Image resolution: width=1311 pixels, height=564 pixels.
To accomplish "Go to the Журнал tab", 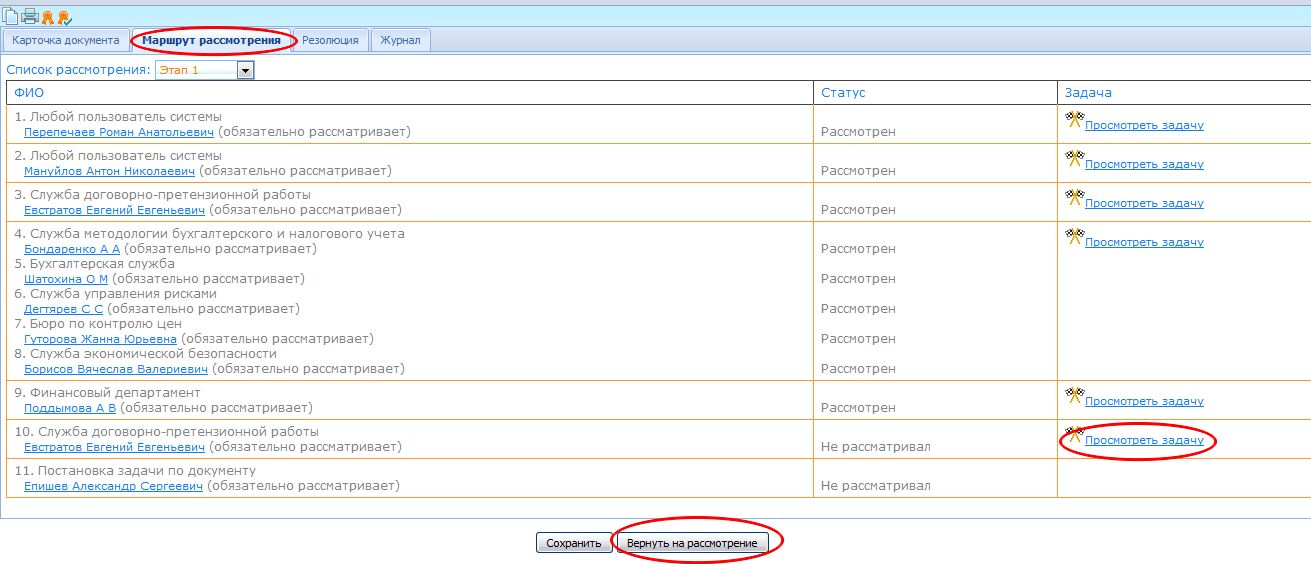I will click(401, 40).
